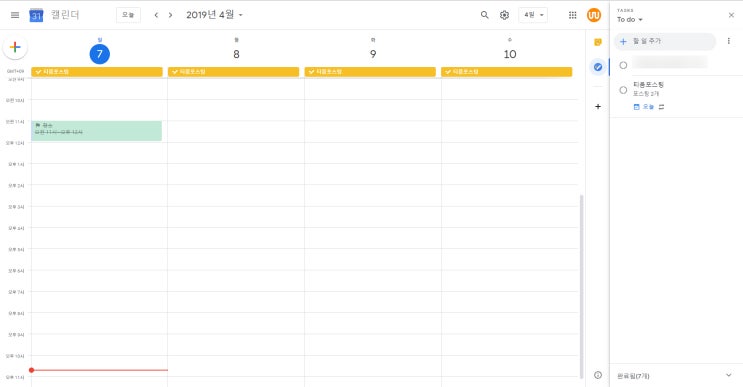Select day 10 in the header

(x=510, y=54)
